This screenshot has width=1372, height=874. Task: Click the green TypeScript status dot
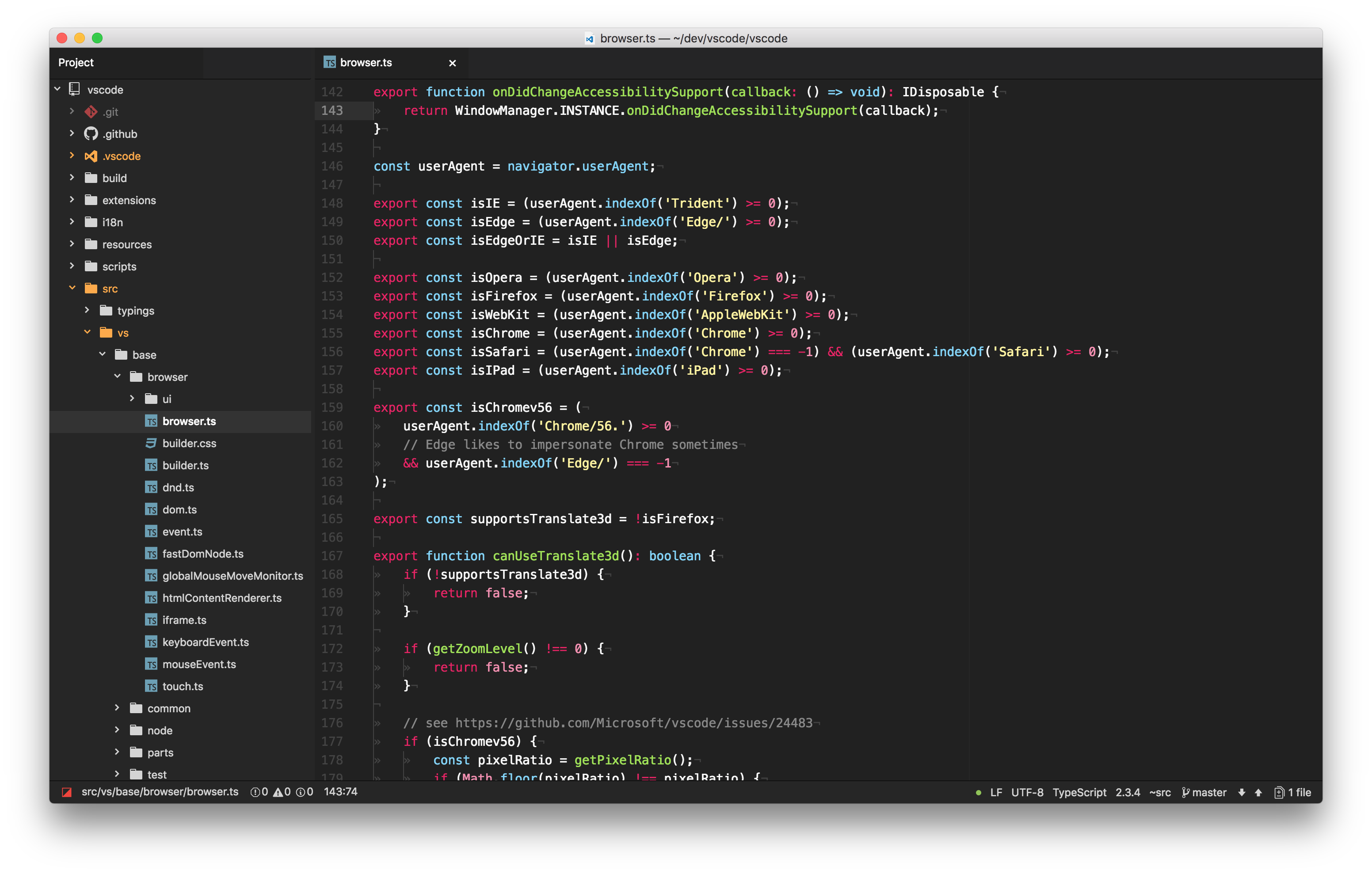(978, 793)
